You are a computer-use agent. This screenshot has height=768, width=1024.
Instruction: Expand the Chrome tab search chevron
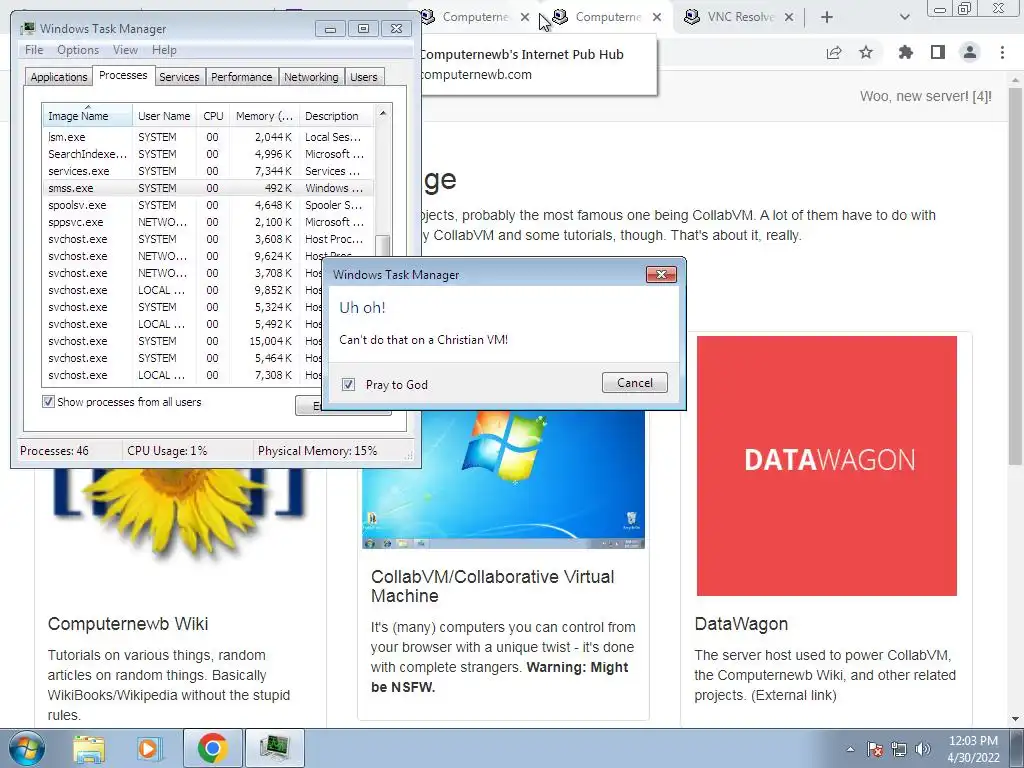tap(904, 18)
